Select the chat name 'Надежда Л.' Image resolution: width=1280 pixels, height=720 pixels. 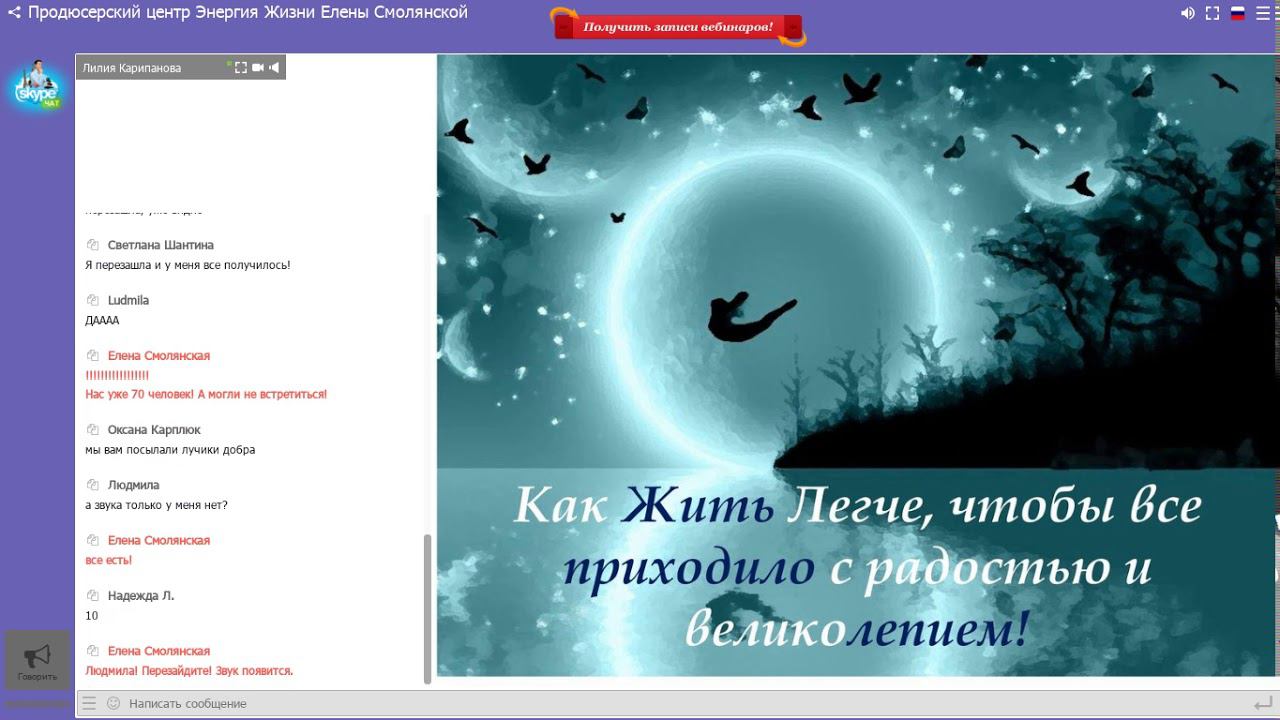(x=141, y=596)
